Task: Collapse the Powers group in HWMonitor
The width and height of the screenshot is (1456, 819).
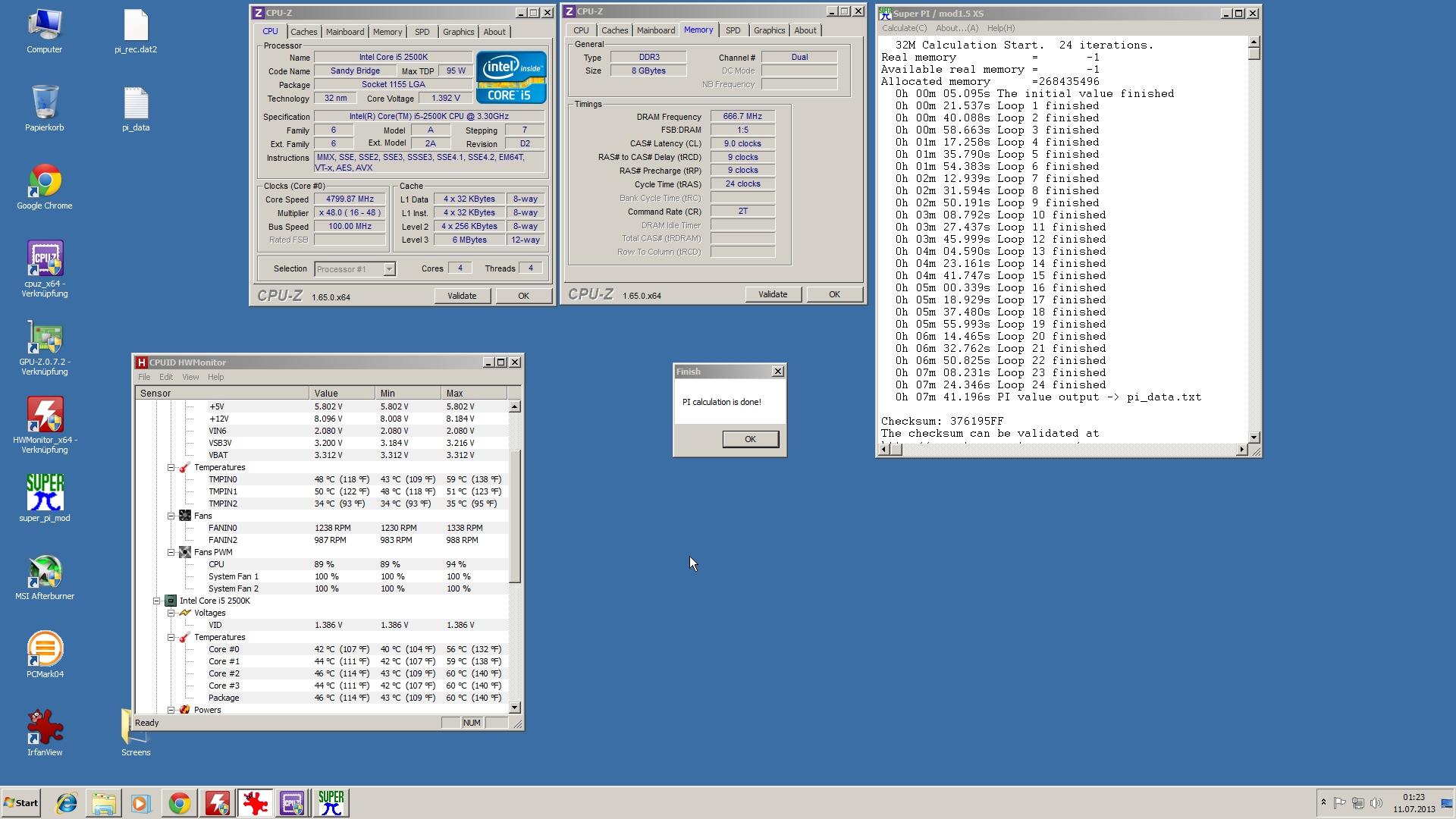Action: tap(171, 710)
